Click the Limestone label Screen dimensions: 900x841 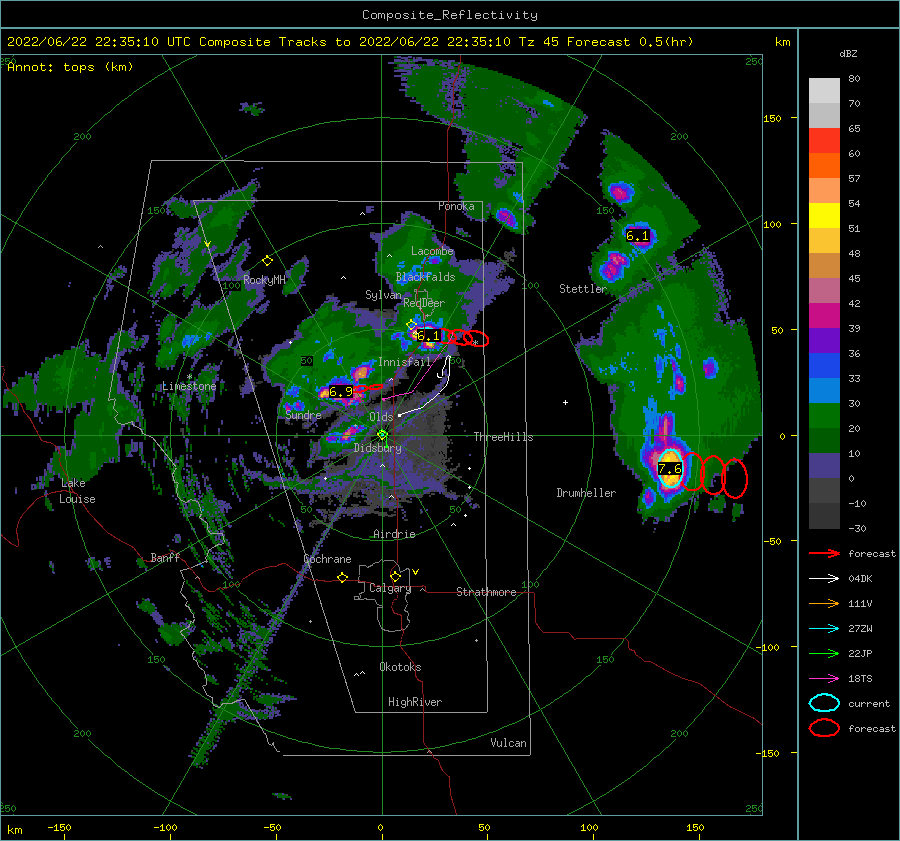tap(189, 386)
